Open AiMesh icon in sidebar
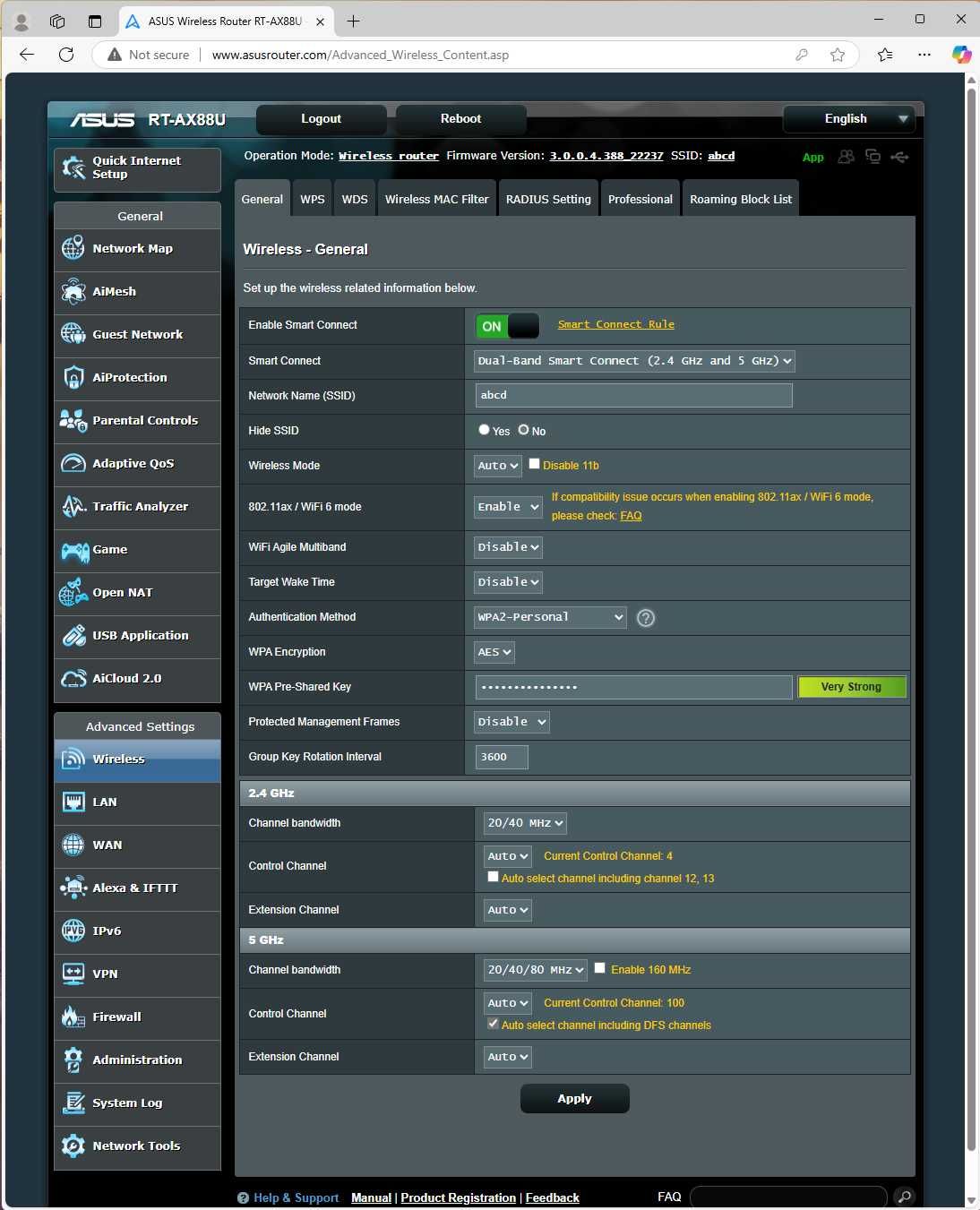 tap(73, 291)
